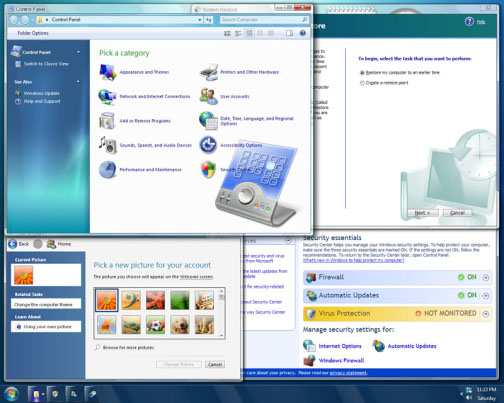504x403 pixels.
Task: Open Printers and Other Hardware icon
Action: [x=209, y=72]
